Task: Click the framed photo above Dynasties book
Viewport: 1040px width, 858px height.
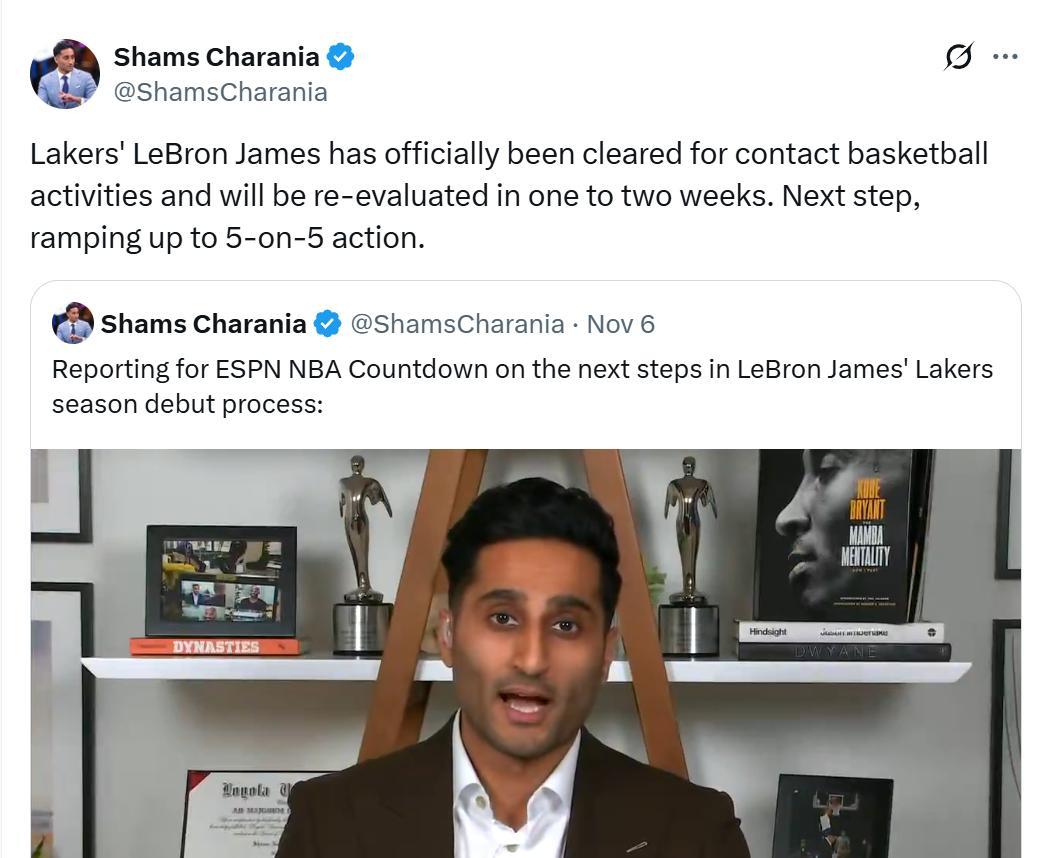Action: [x=222, y=581]
